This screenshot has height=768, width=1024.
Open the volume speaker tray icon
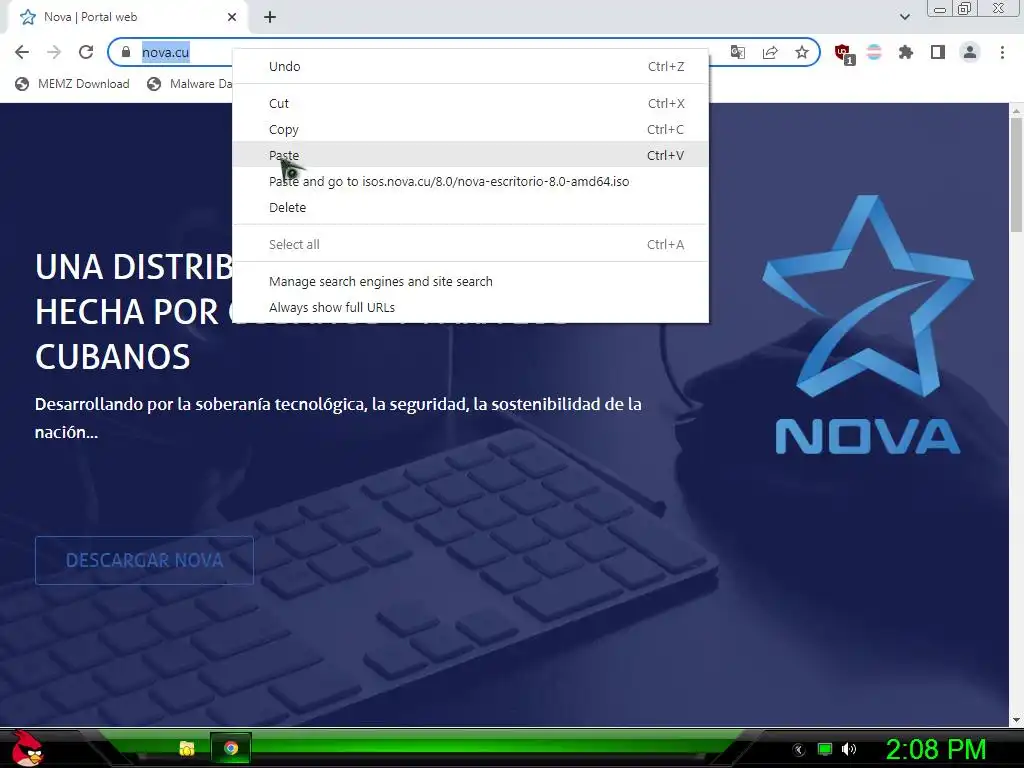point(848,749)
